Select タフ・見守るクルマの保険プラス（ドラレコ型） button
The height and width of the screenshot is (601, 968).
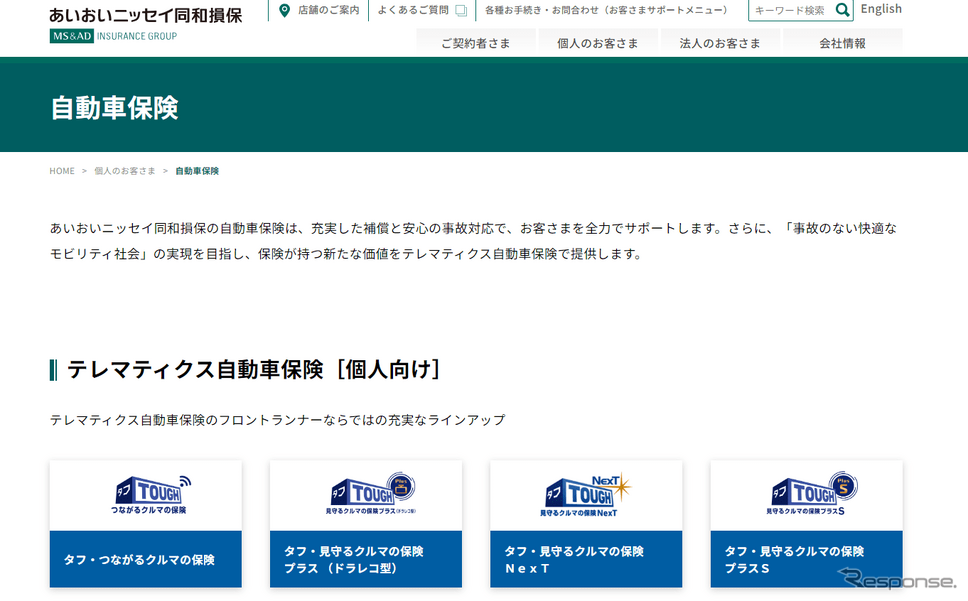click(365, 559)
